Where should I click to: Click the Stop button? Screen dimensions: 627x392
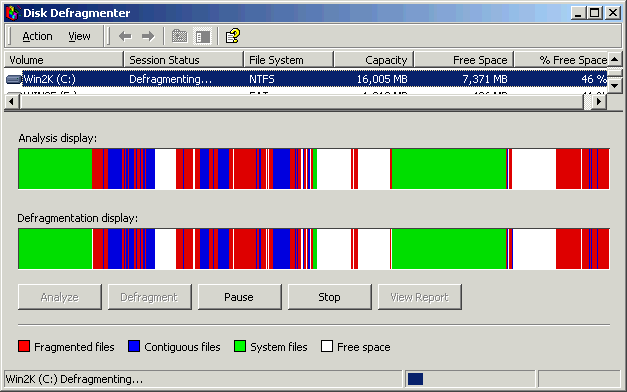(329, 297)
